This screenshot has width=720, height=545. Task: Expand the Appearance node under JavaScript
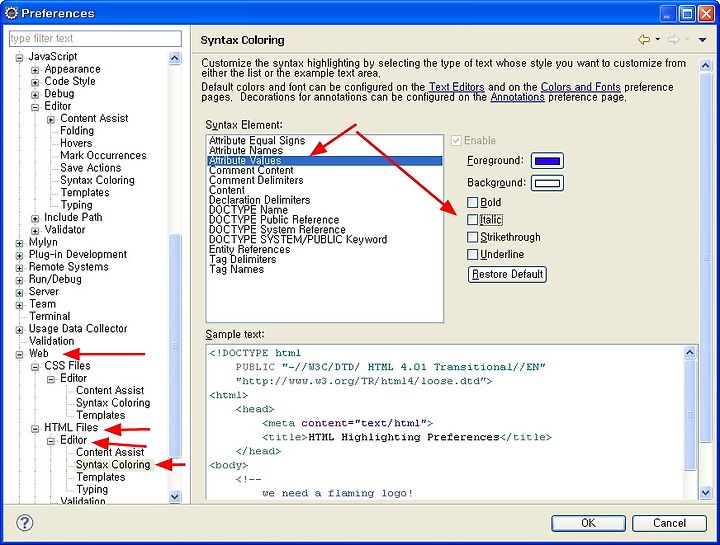35,70
